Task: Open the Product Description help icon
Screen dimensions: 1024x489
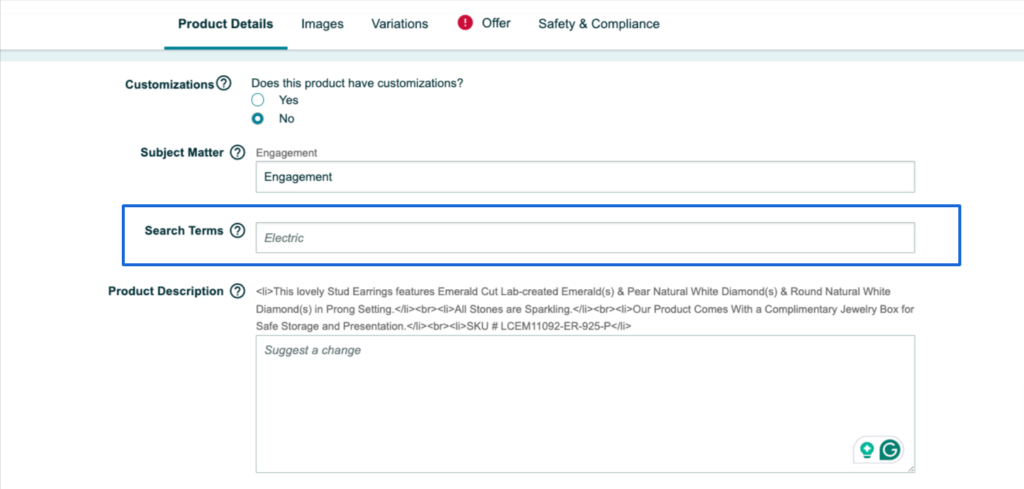Action: [238, 291]
